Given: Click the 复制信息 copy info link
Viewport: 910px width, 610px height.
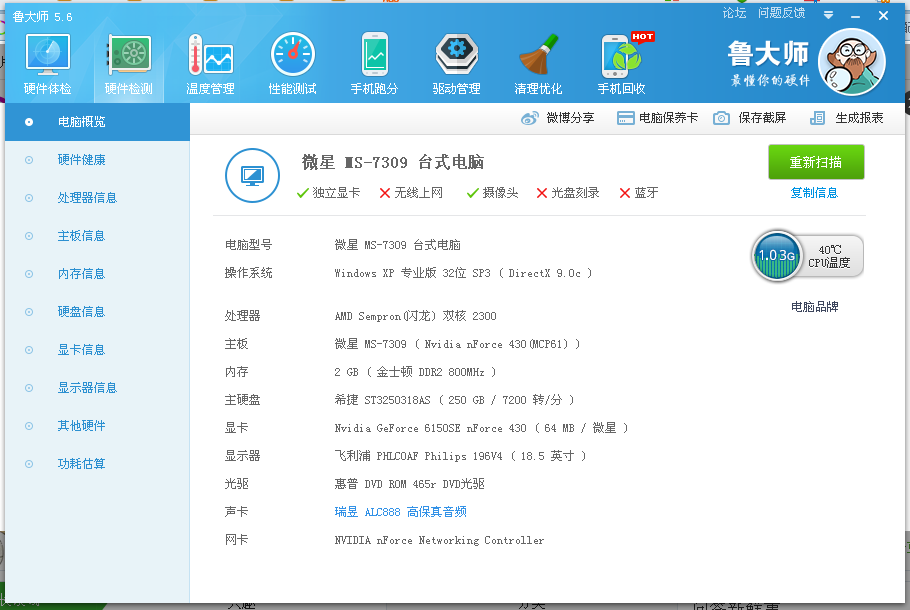Looking at the screenshot, I should pyautogui.click(x=815, y=192).
